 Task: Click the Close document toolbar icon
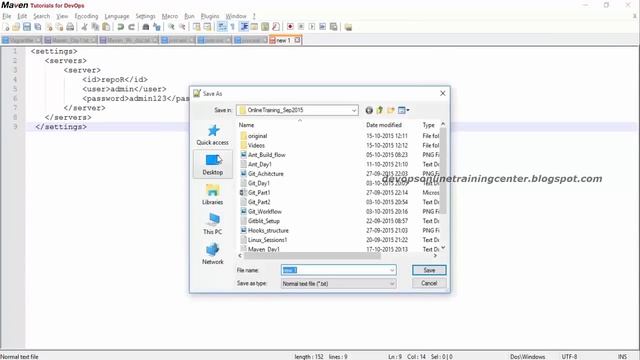[x=49, y=27]
